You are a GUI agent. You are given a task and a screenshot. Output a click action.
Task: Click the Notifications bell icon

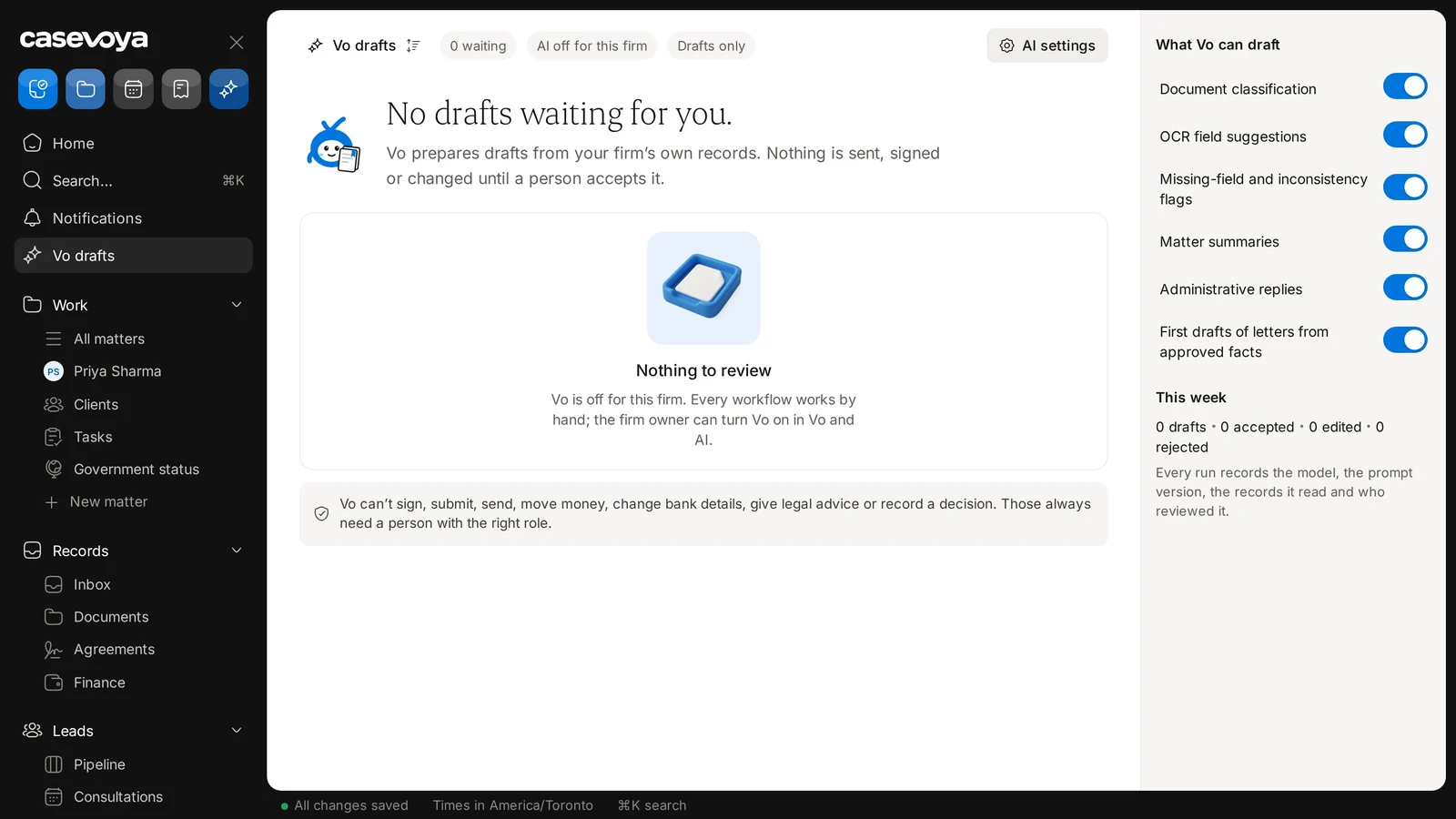pyautogui.click(x=33, y=217)
